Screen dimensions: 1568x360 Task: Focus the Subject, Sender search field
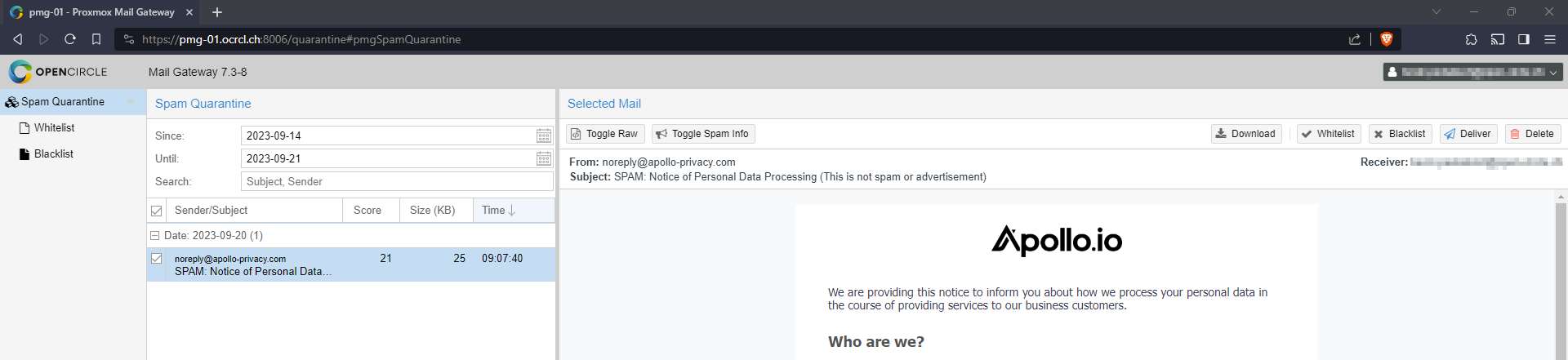click(x=397, y=181)
